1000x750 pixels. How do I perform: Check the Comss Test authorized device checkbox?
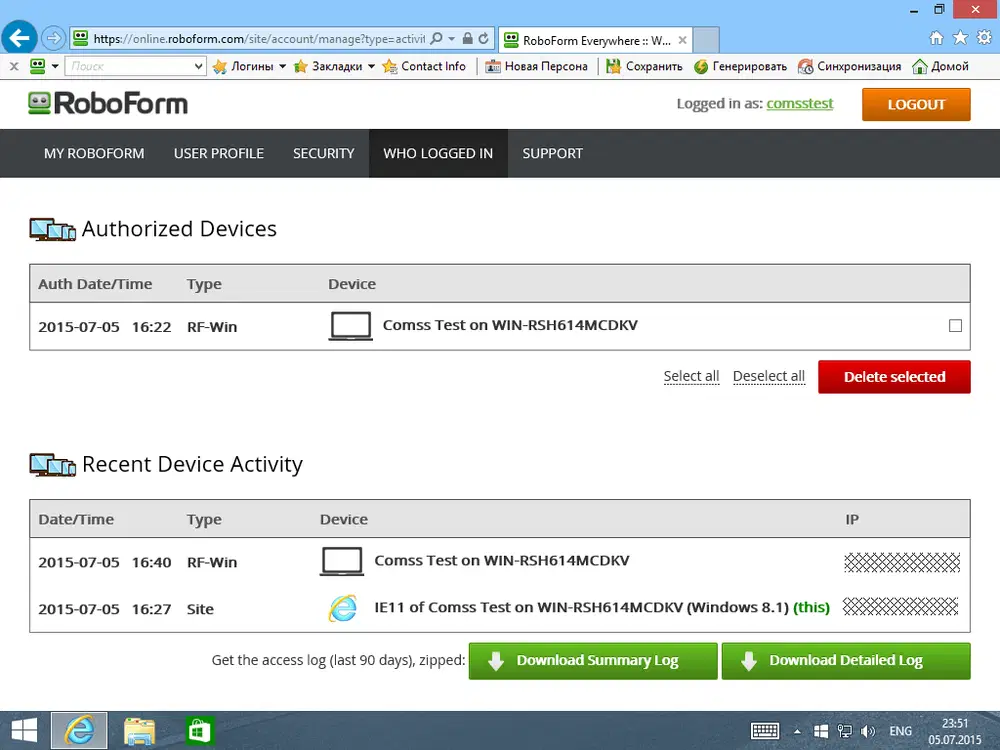coord(955,326)
